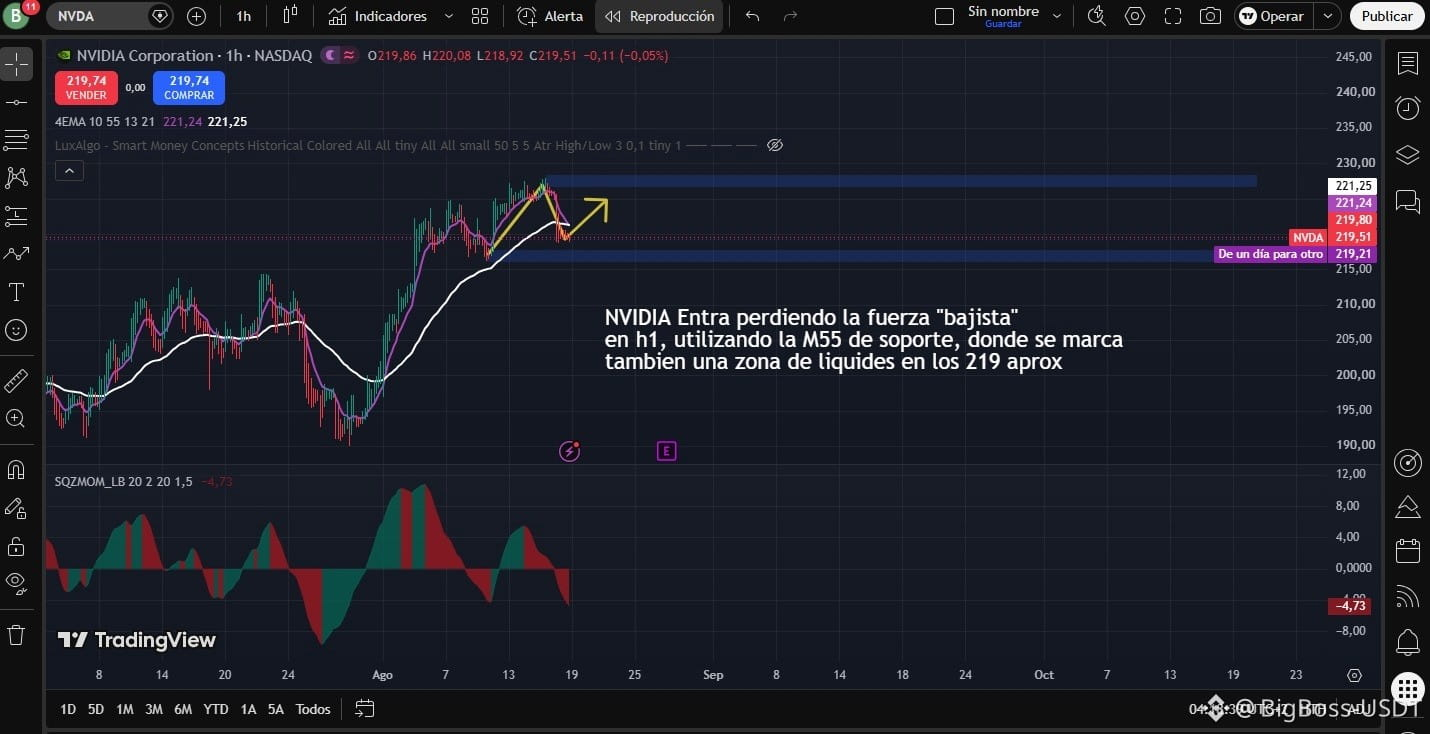The height and width of the screenshot is (734, 1430).
Task: Open the chats panel
Action: [1408, 202]
